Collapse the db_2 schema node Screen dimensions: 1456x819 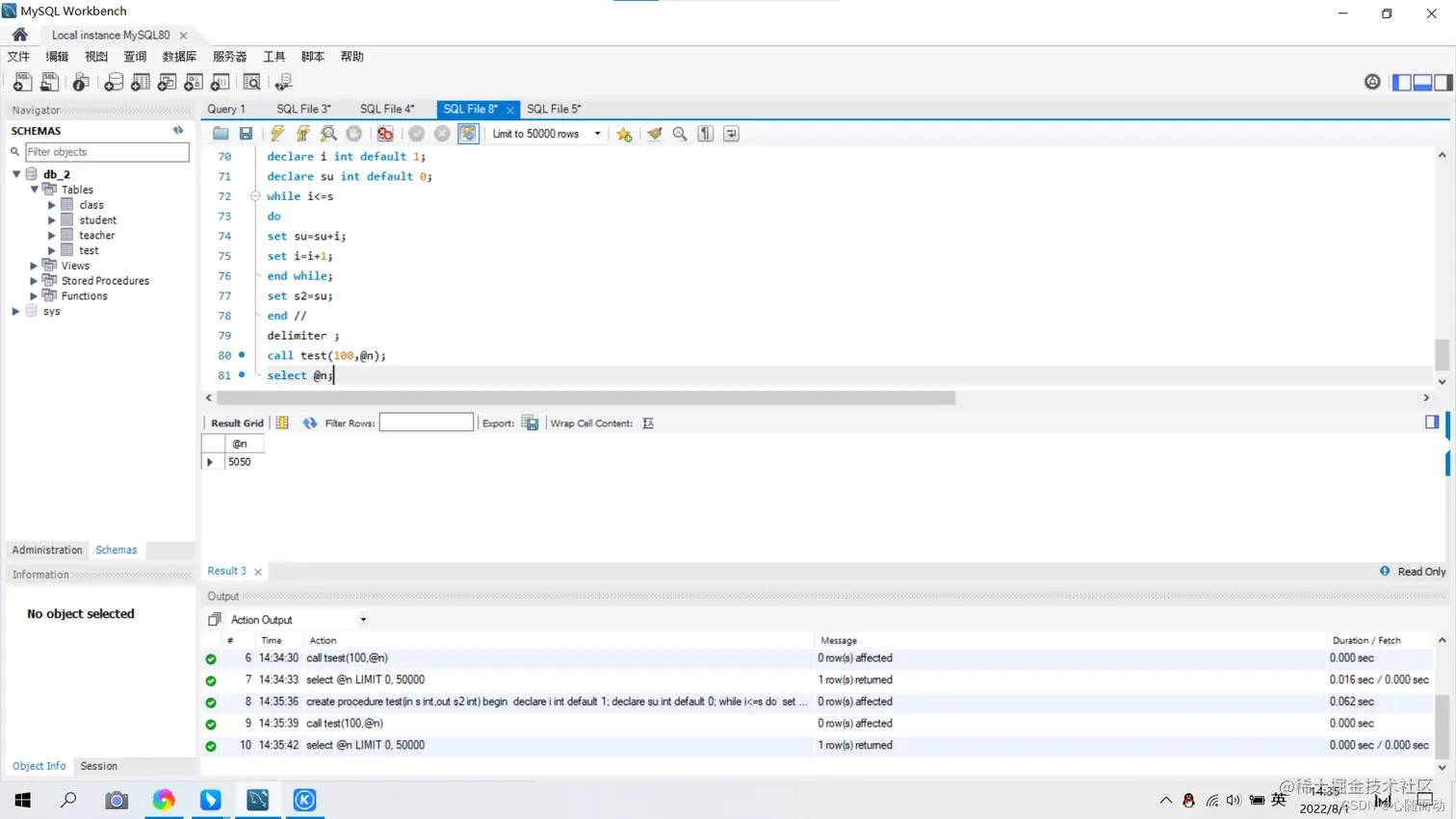tap(16, 174)
